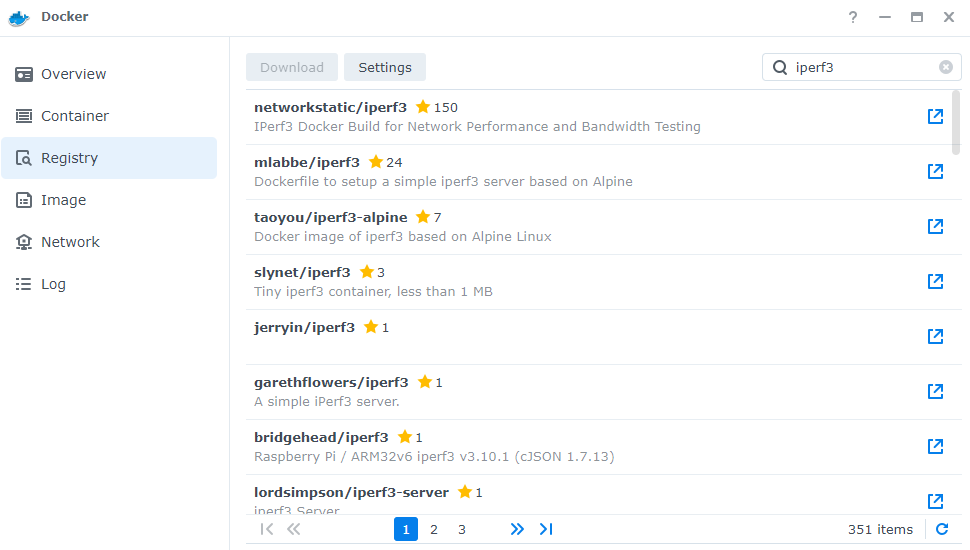Image resolution: width=970 pixels, height=550 pixels.
Task: Click the 351 items count text
Action: point(880,530)
